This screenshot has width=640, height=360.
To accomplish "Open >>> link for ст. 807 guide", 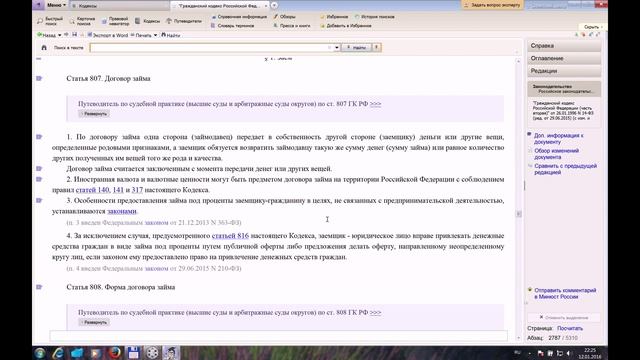I will (x=376, y=104).
